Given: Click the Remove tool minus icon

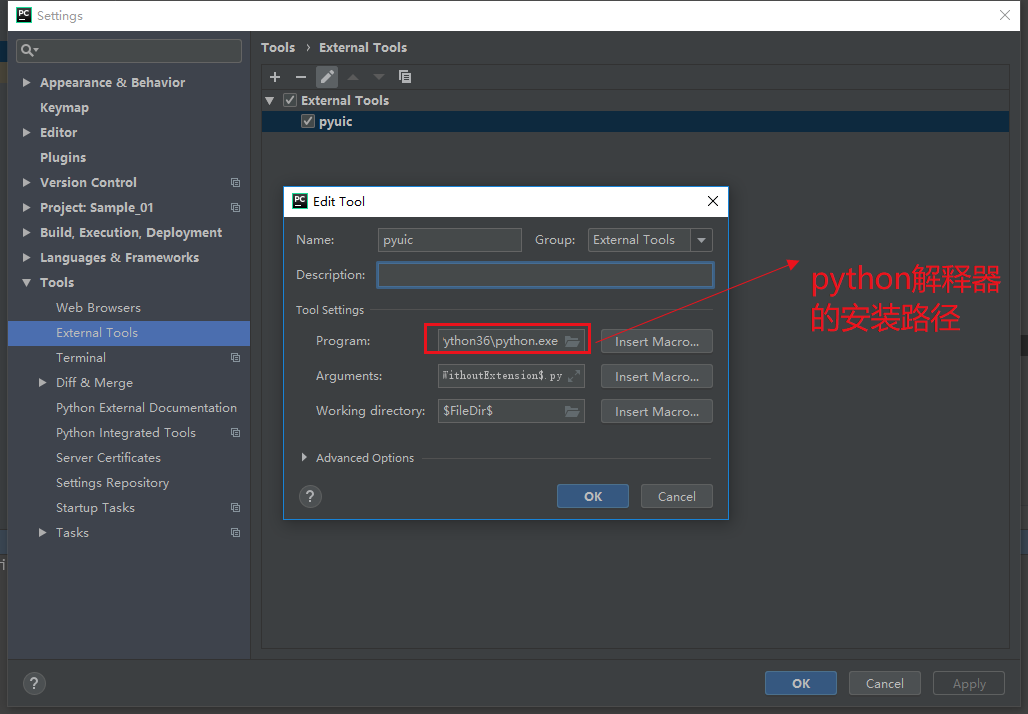Looking at the screenshot, I should click(301, 77).
